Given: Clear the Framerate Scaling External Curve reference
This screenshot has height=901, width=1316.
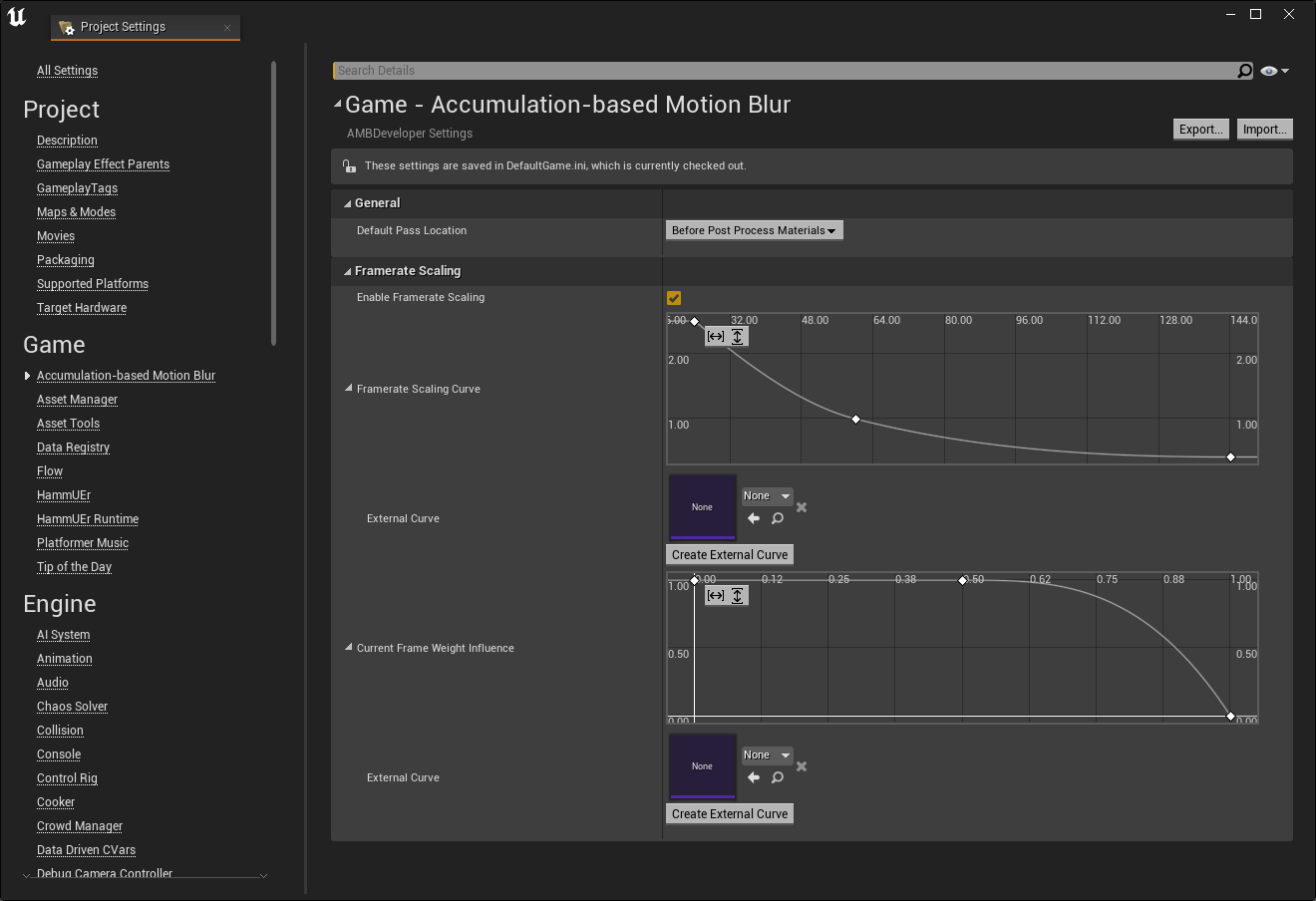Looking at the screenshot, I should click(802, 507).
